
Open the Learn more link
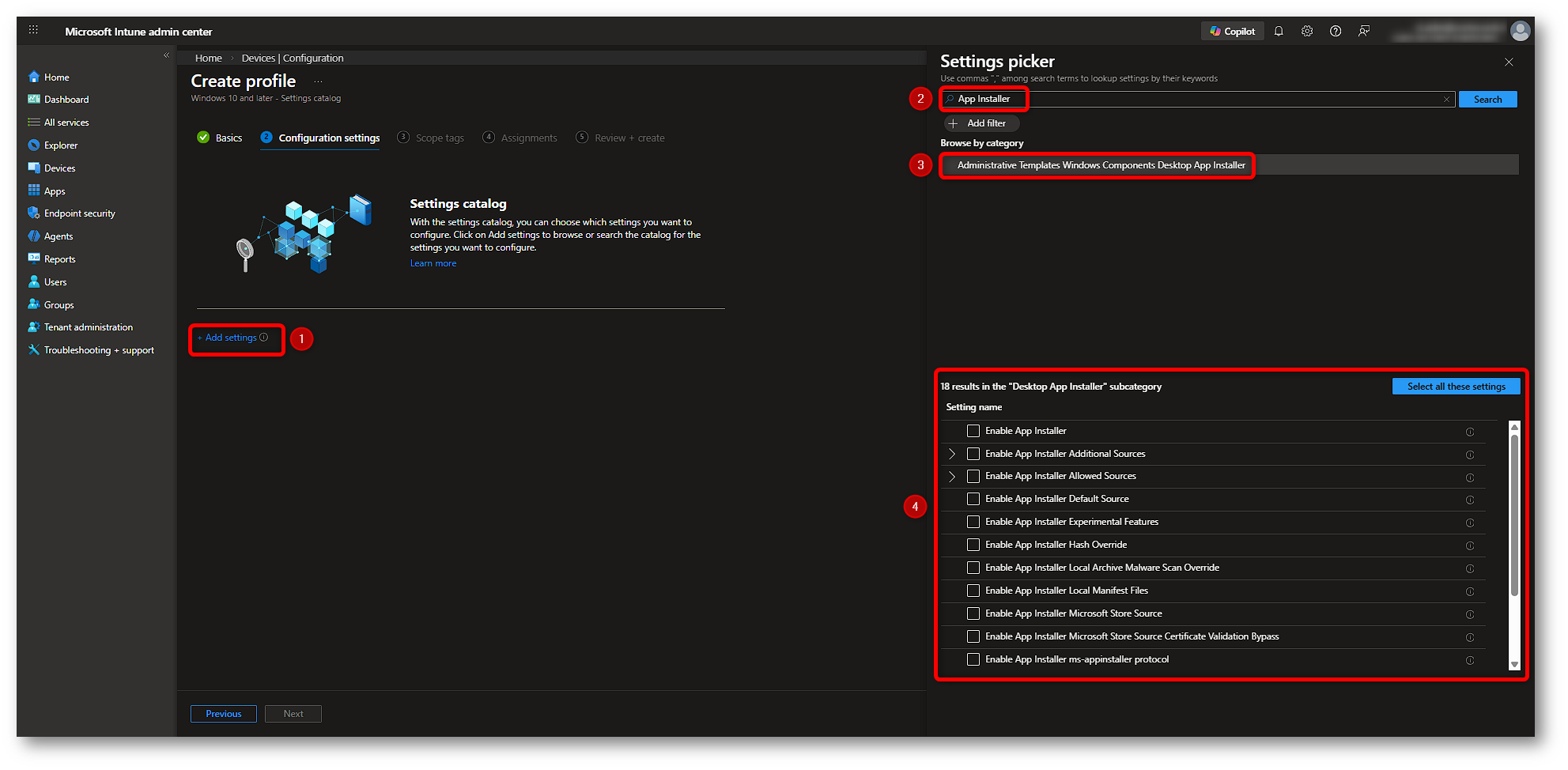tap(433, 264)
